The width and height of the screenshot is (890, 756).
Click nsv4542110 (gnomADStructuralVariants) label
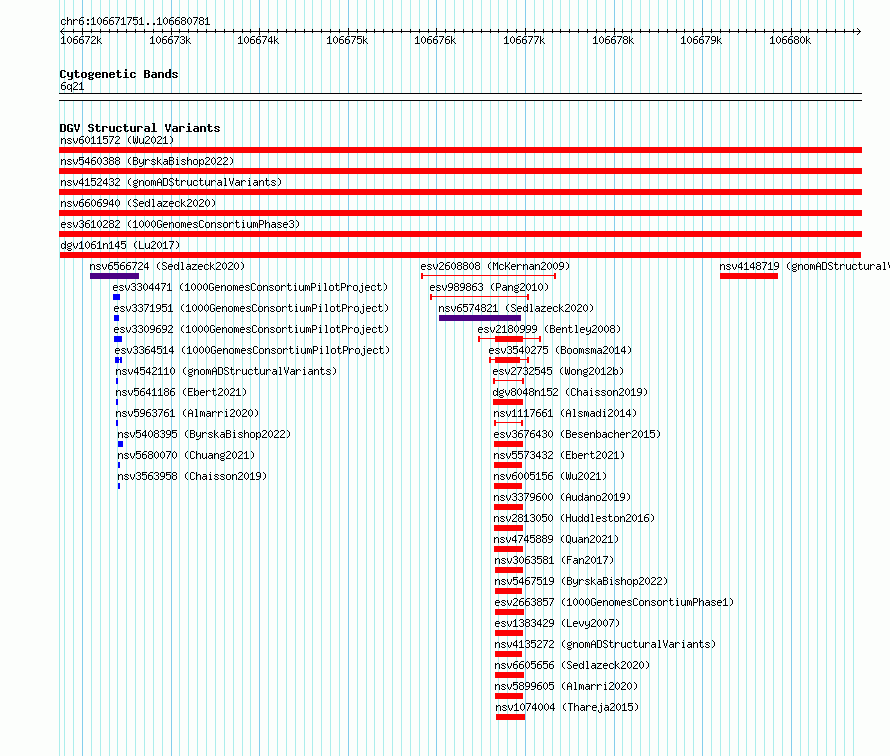tap(226, 371)
